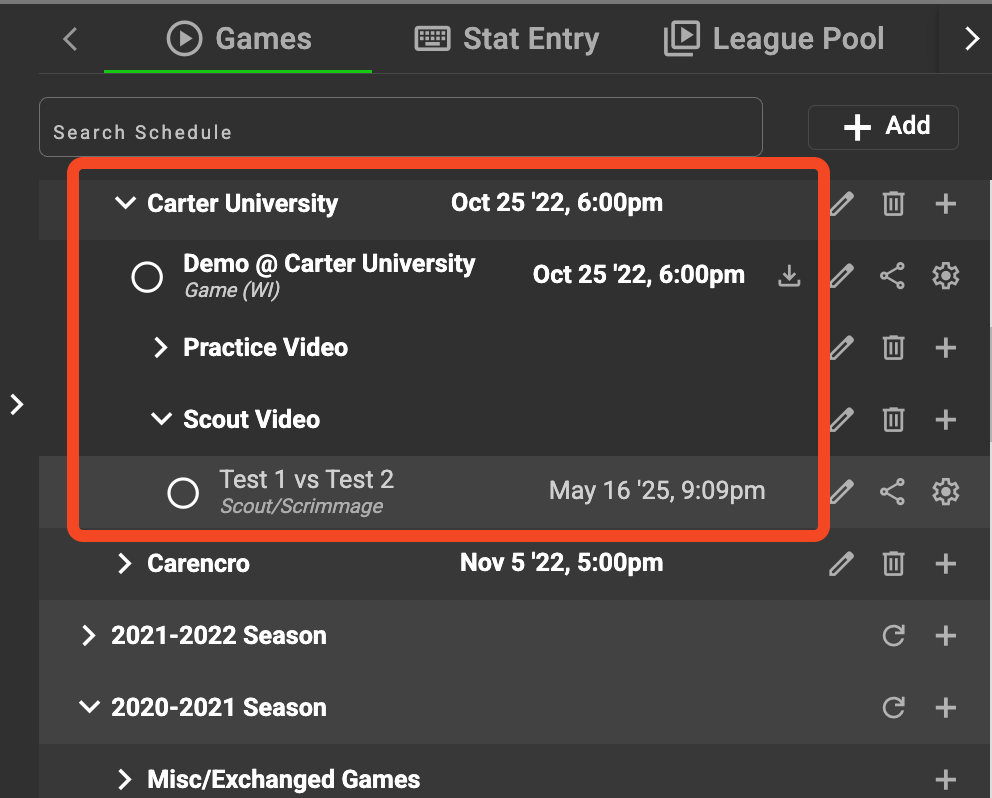Focus the Search Schedule field
This screenshot has height=798, width=992.
(x=400, y=127)
